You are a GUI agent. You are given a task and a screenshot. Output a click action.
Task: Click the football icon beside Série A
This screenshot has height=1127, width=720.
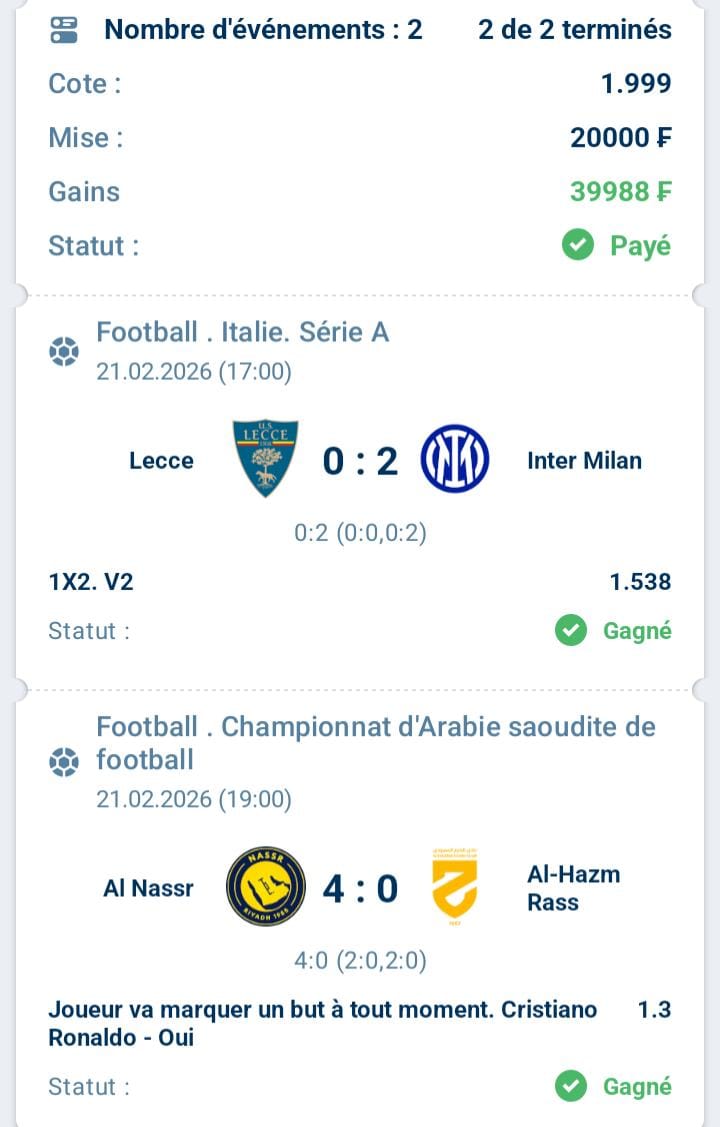pos(64,352)
